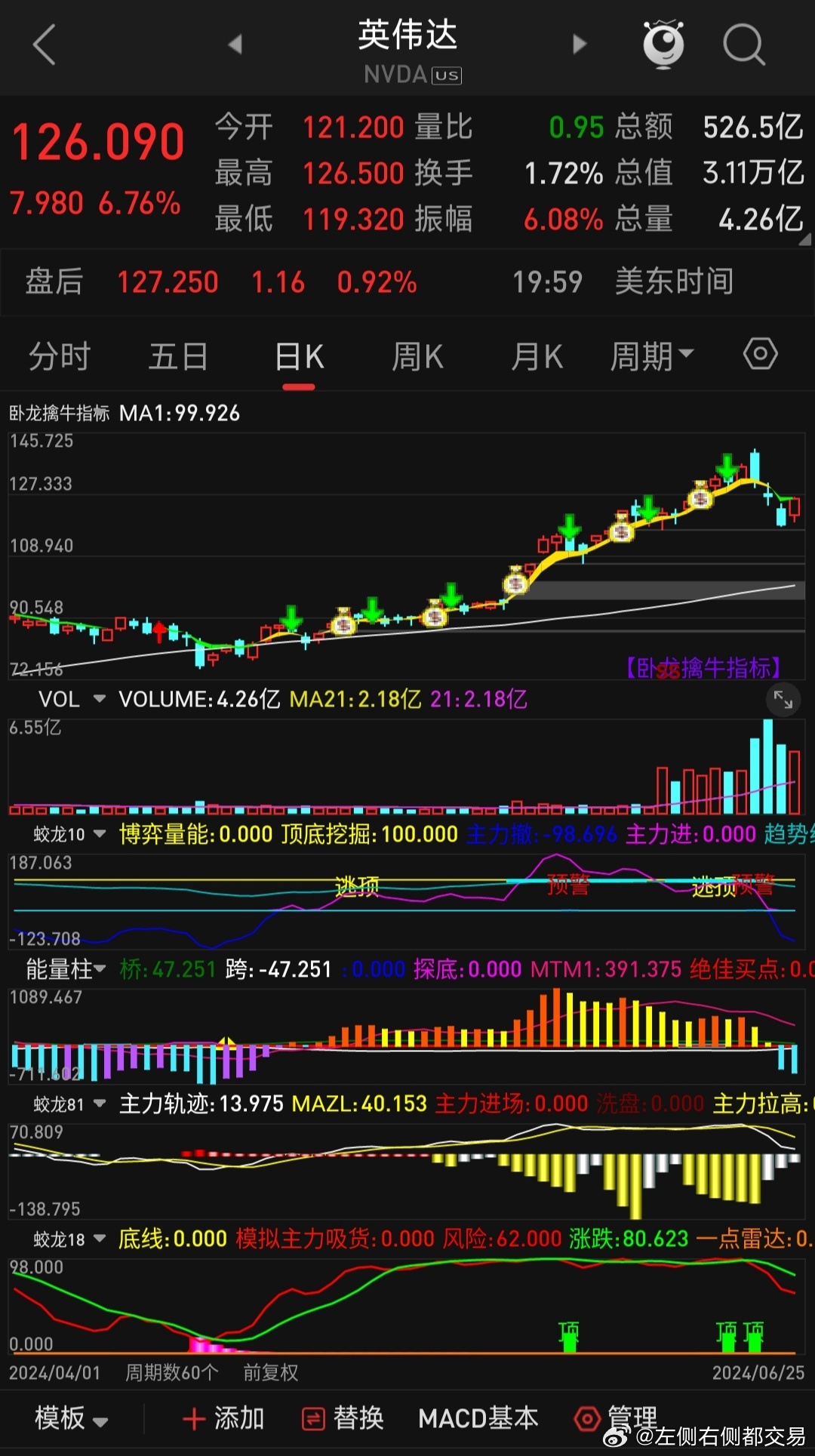Switch to the next stock with right triangle
The width and height of the screenshot is (815, 1456).
[580, 45]
